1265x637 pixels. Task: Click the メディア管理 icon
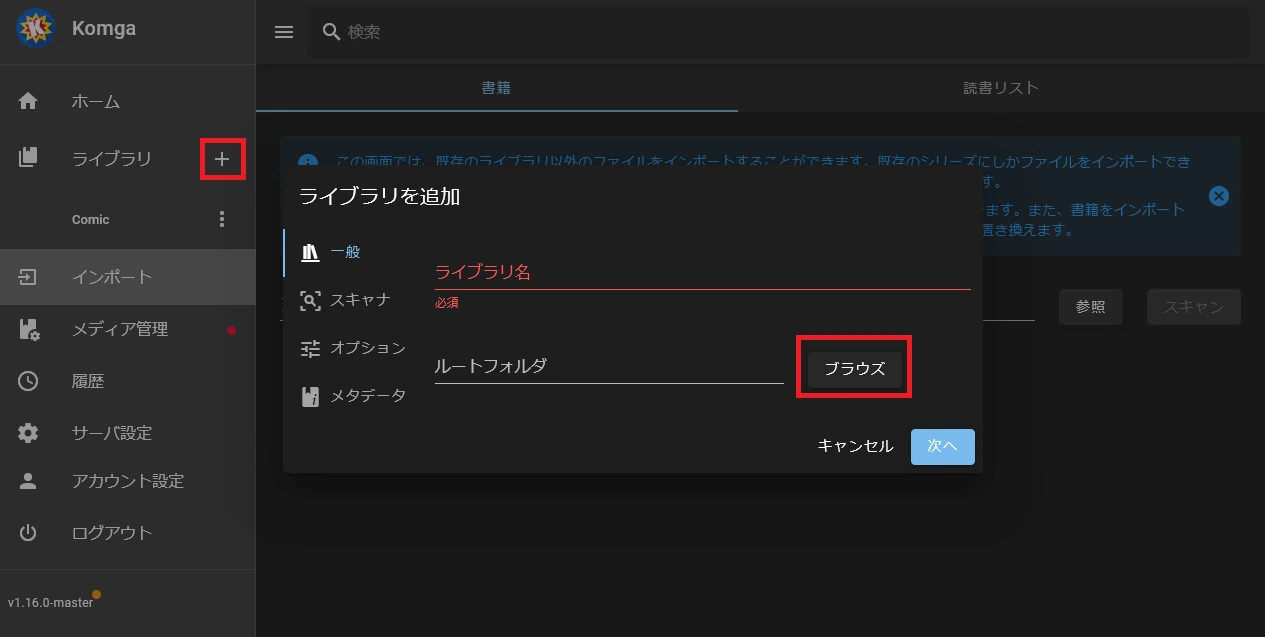29,329
